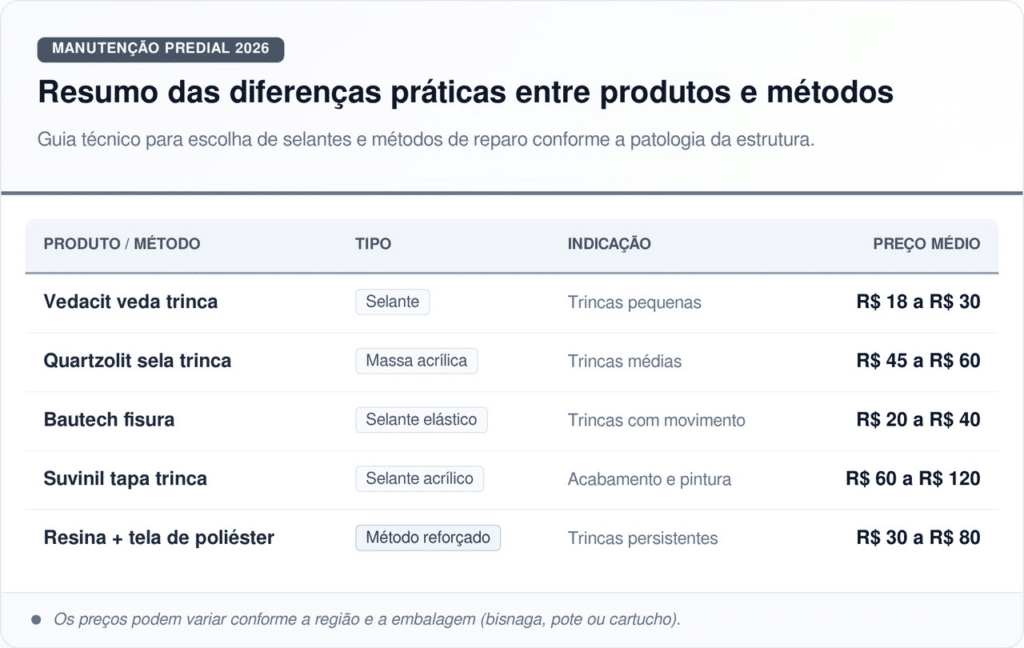Select the Vedacit veda trinca product name
Image resolution: width=1024 pixels, height=648 pixels.
tap(130, 302)
